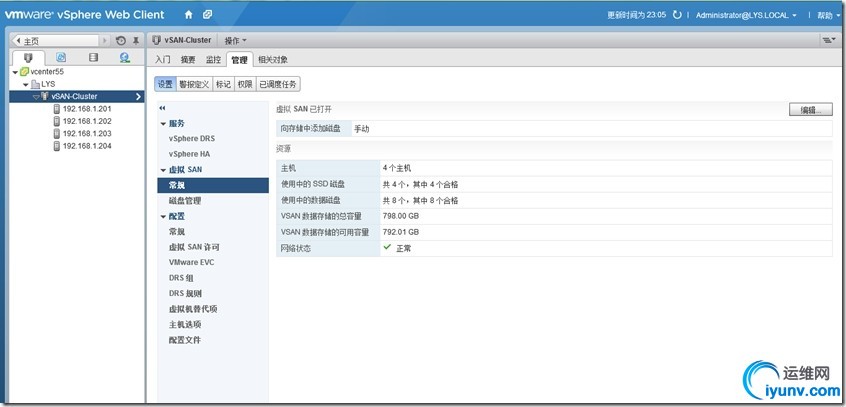Viewport: 846px width, 407px height.
Task: Select the 权限 sub-tab
Action: (x=245, y=84)
